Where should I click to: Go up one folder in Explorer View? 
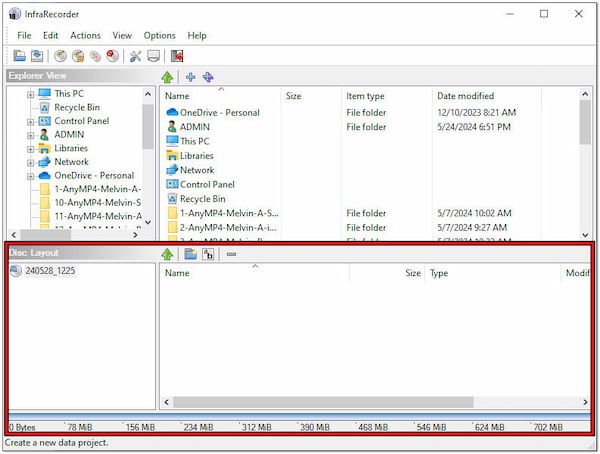(x=167, y=77)
